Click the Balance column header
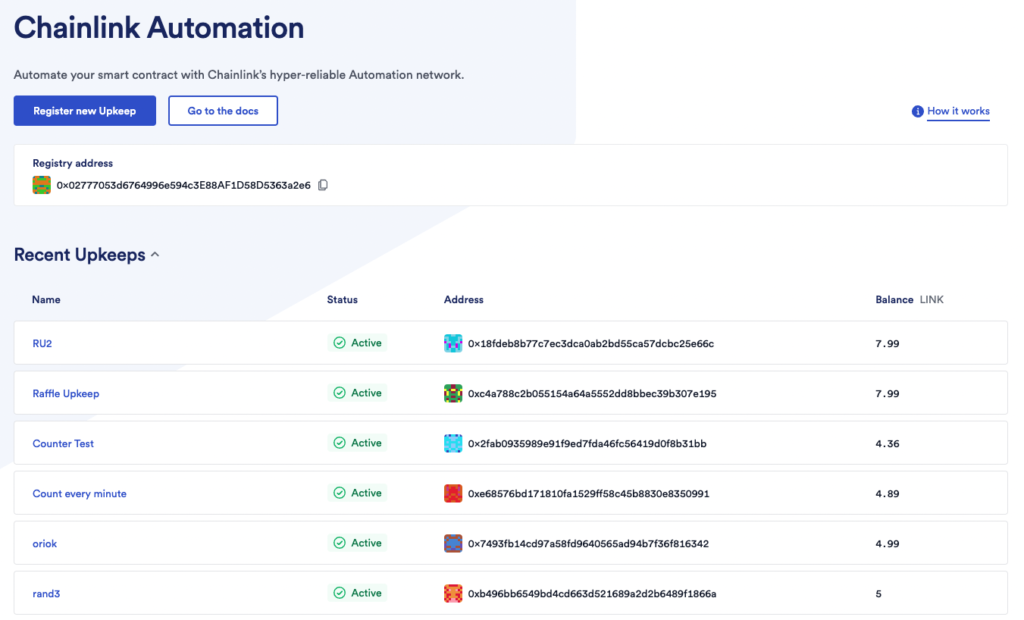 coord(894,300)
